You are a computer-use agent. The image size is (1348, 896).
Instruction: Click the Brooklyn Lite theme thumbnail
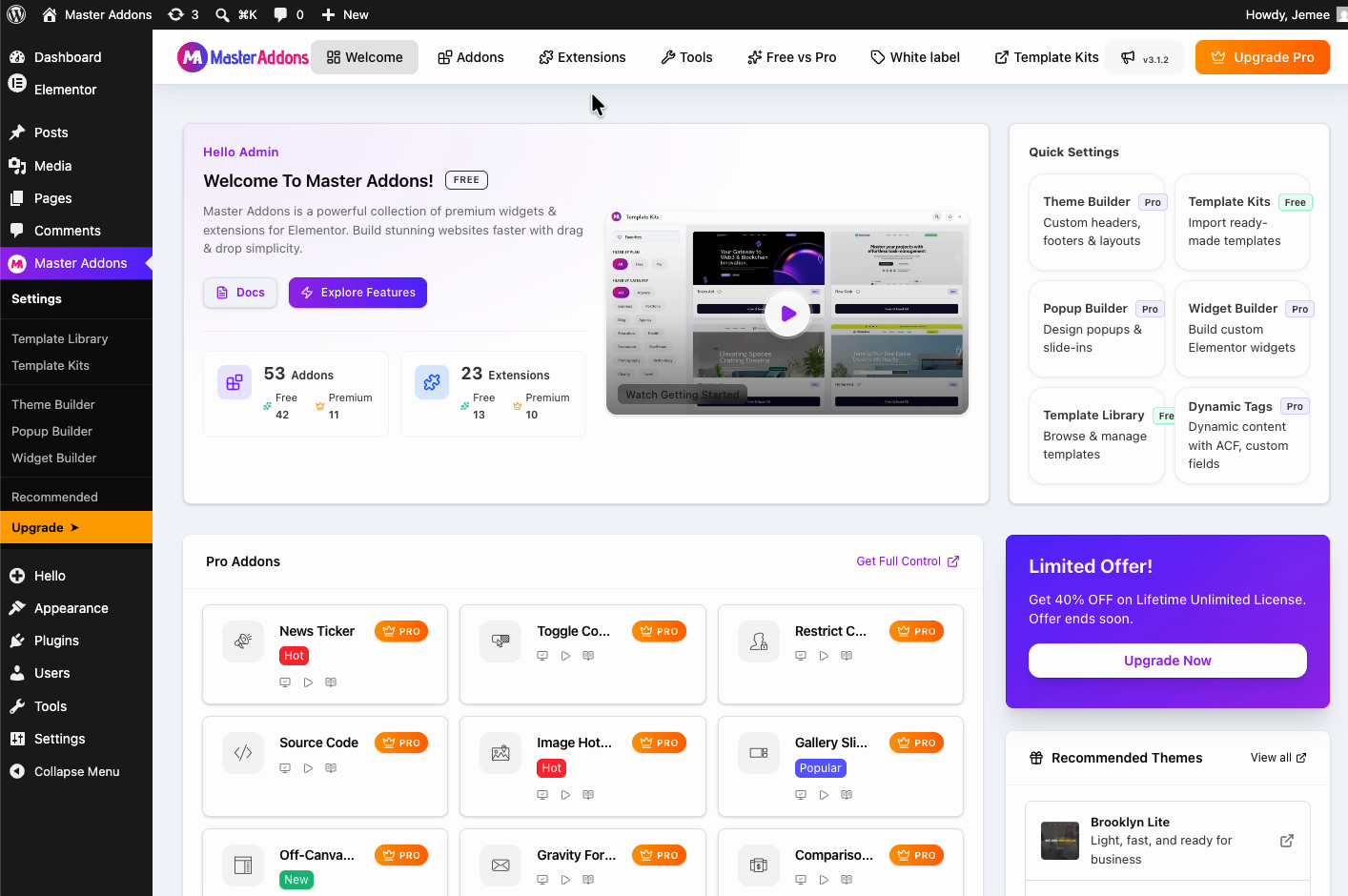click(1060, 841)
